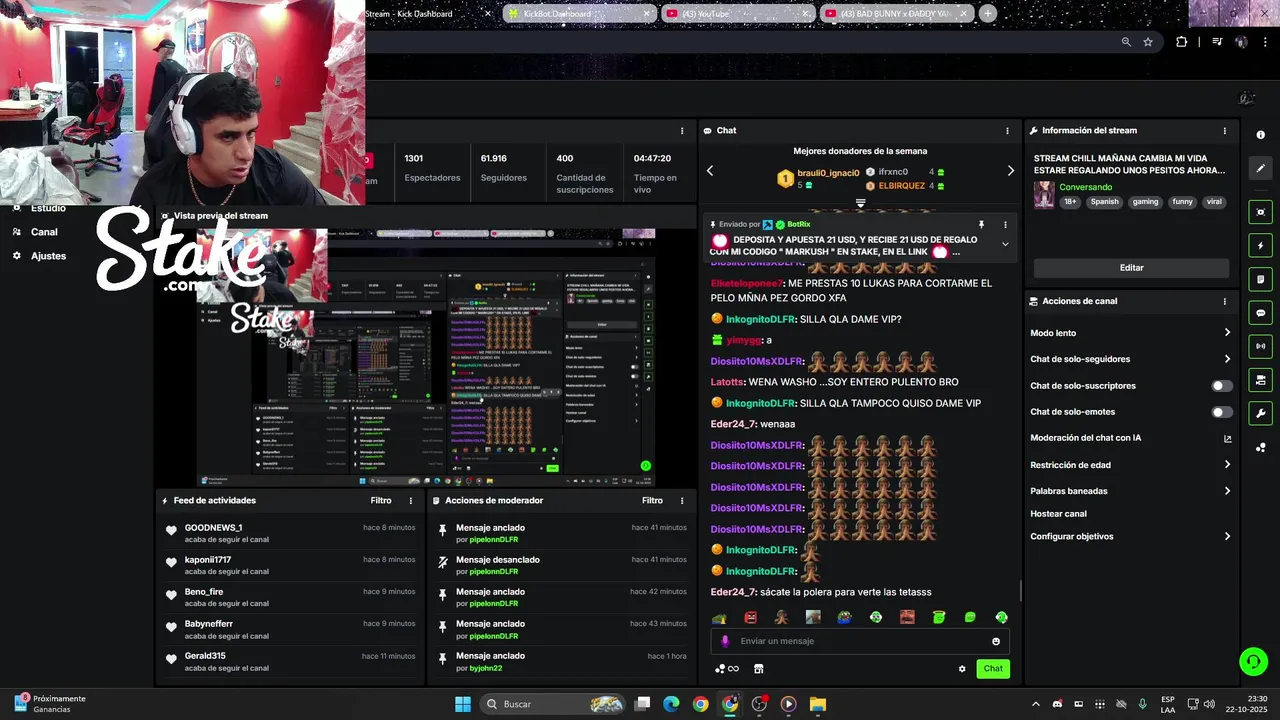The height and width of the screenshot is (720, 1280).
Task: Click the green Chat send button
Action: (x=993, y=669)
